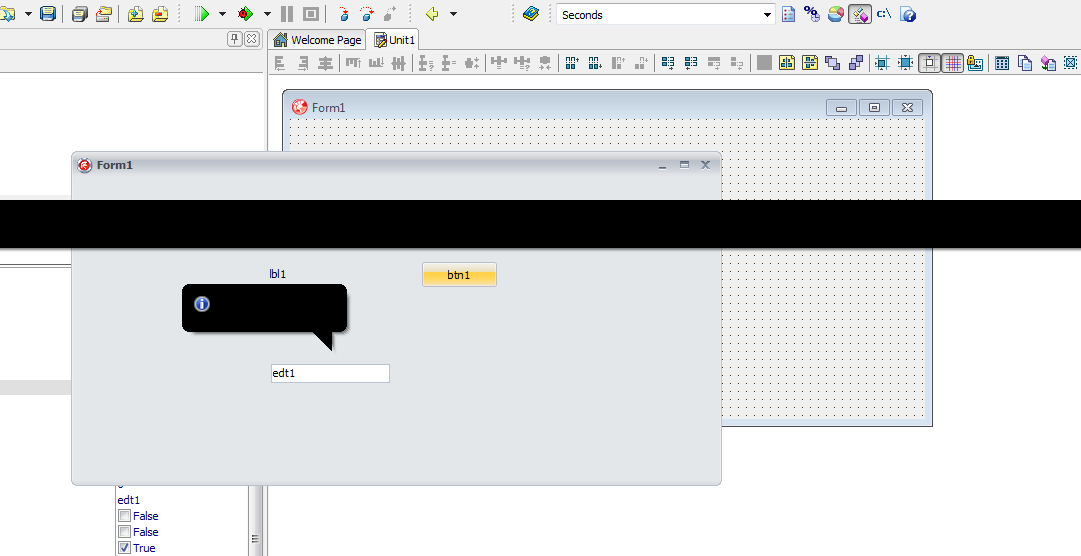Click the pie chart icon in toolbar

tap(836, 14)
